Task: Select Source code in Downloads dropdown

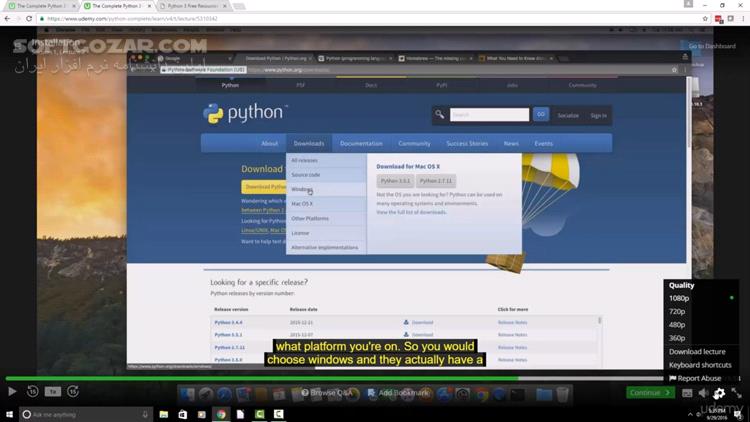Action: pos(326,175)
